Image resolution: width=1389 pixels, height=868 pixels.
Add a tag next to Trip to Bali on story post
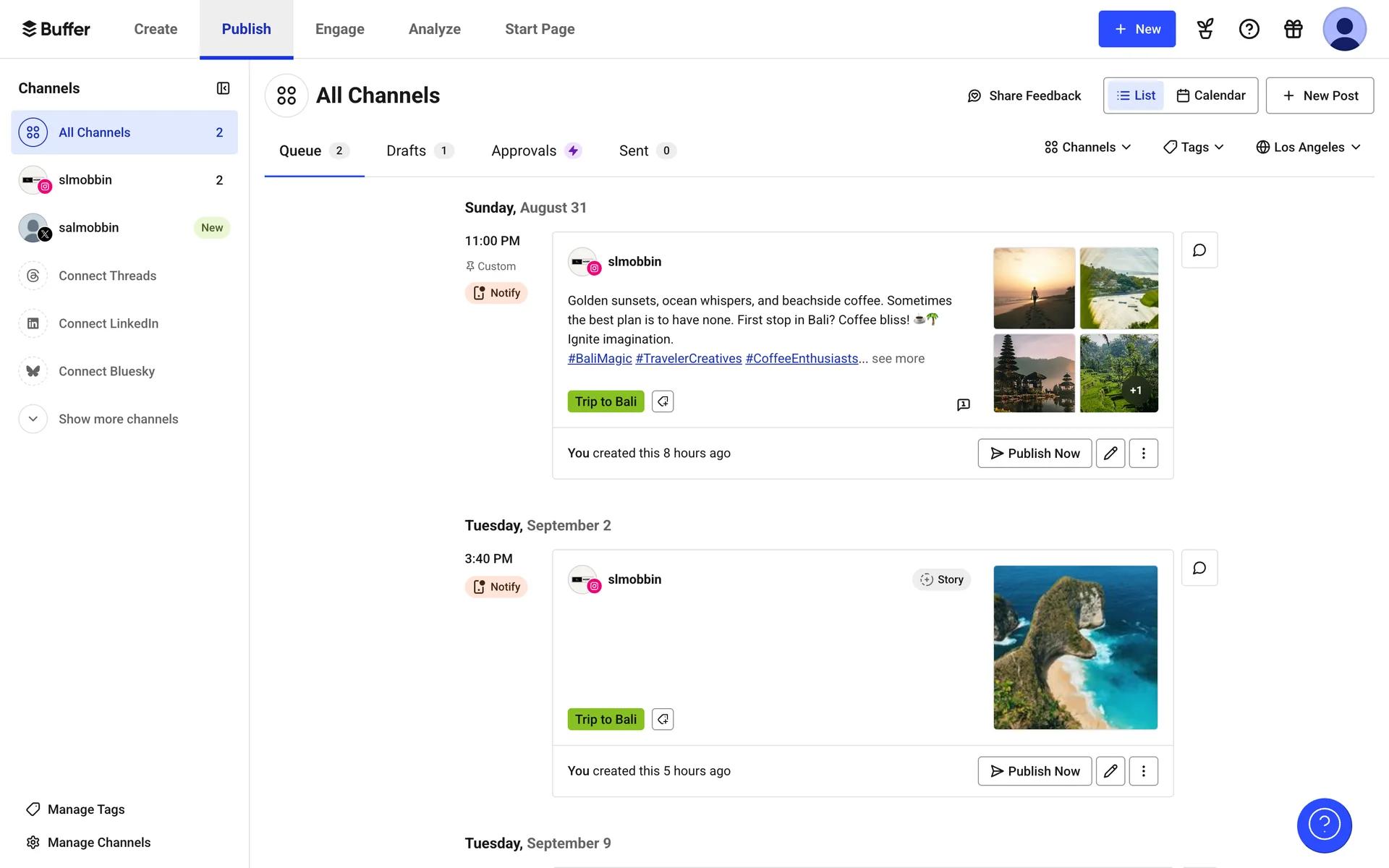pos(662,719)
